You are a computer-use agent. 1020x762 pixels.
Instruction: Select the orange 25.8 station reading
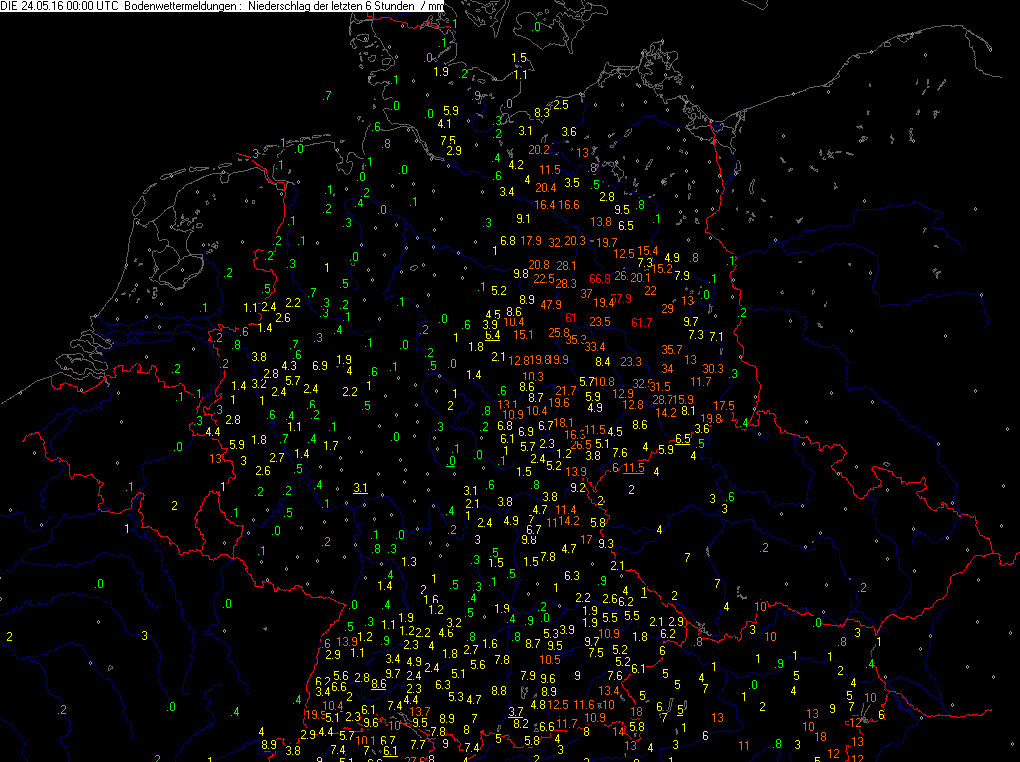tap(559, 333)
